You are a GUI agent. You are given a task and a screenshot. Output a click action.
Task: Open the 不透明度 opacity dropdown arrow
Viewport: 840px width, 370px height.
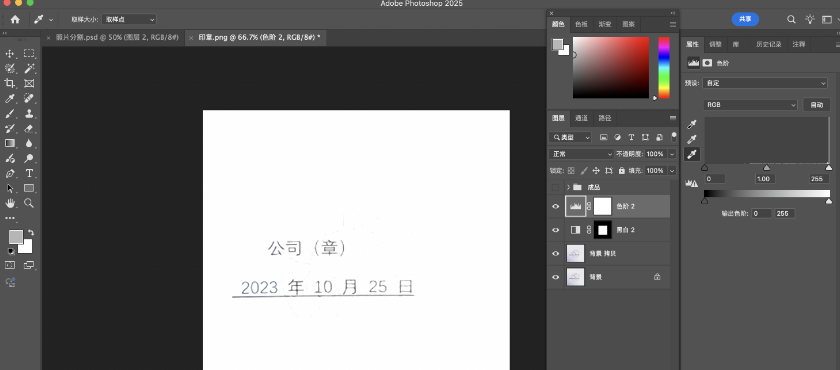(672, 154)
